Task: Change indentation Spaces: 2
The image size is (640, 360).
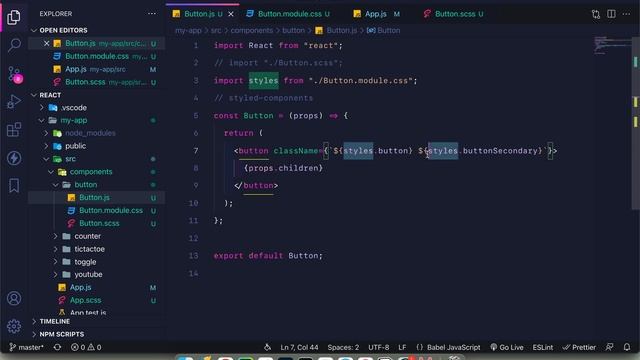Action: [343, 347]
